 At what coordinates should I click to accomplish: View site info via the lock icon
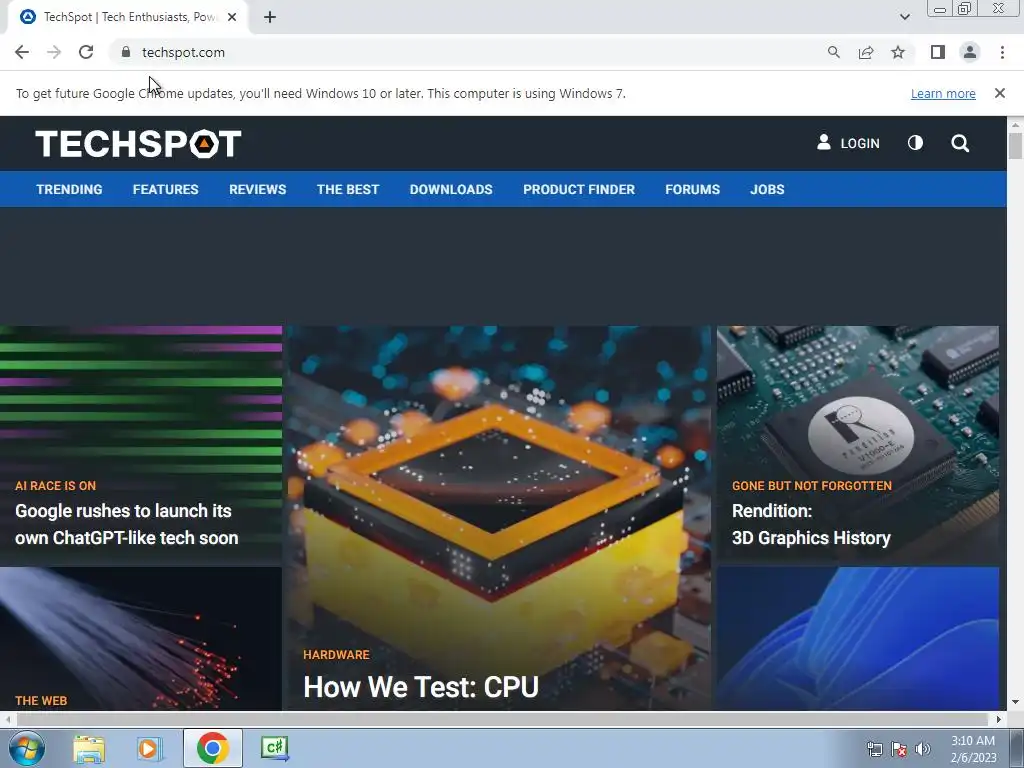click(x=126, y=52)
